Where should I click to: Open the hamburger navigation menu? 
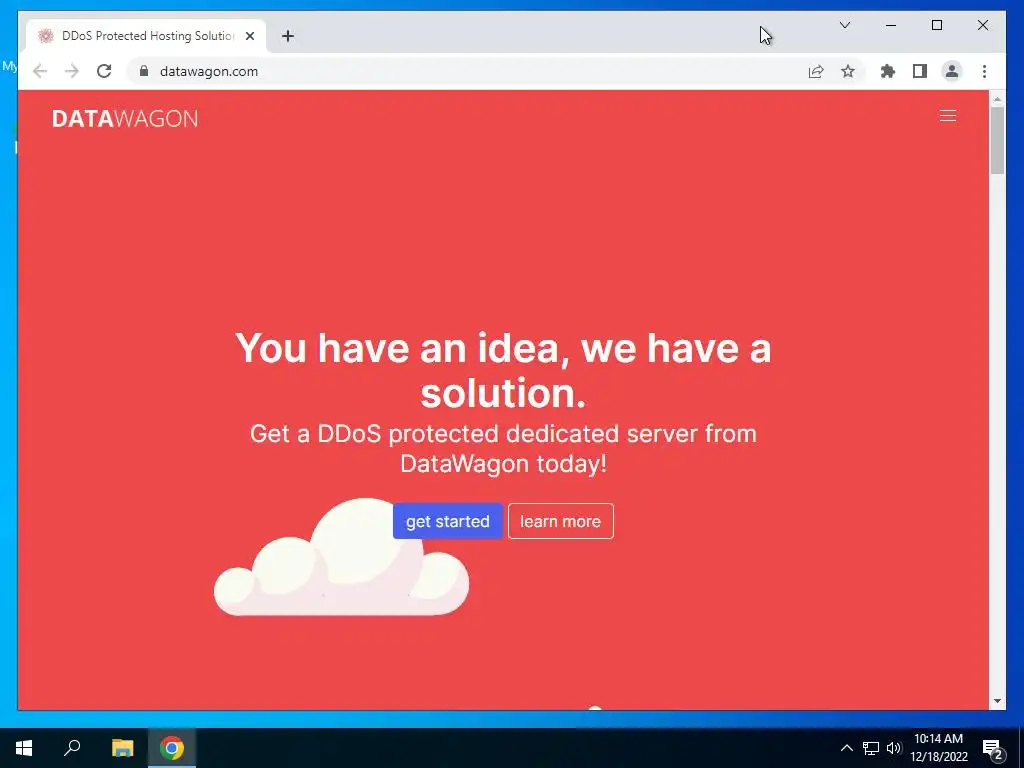(948, 116)
